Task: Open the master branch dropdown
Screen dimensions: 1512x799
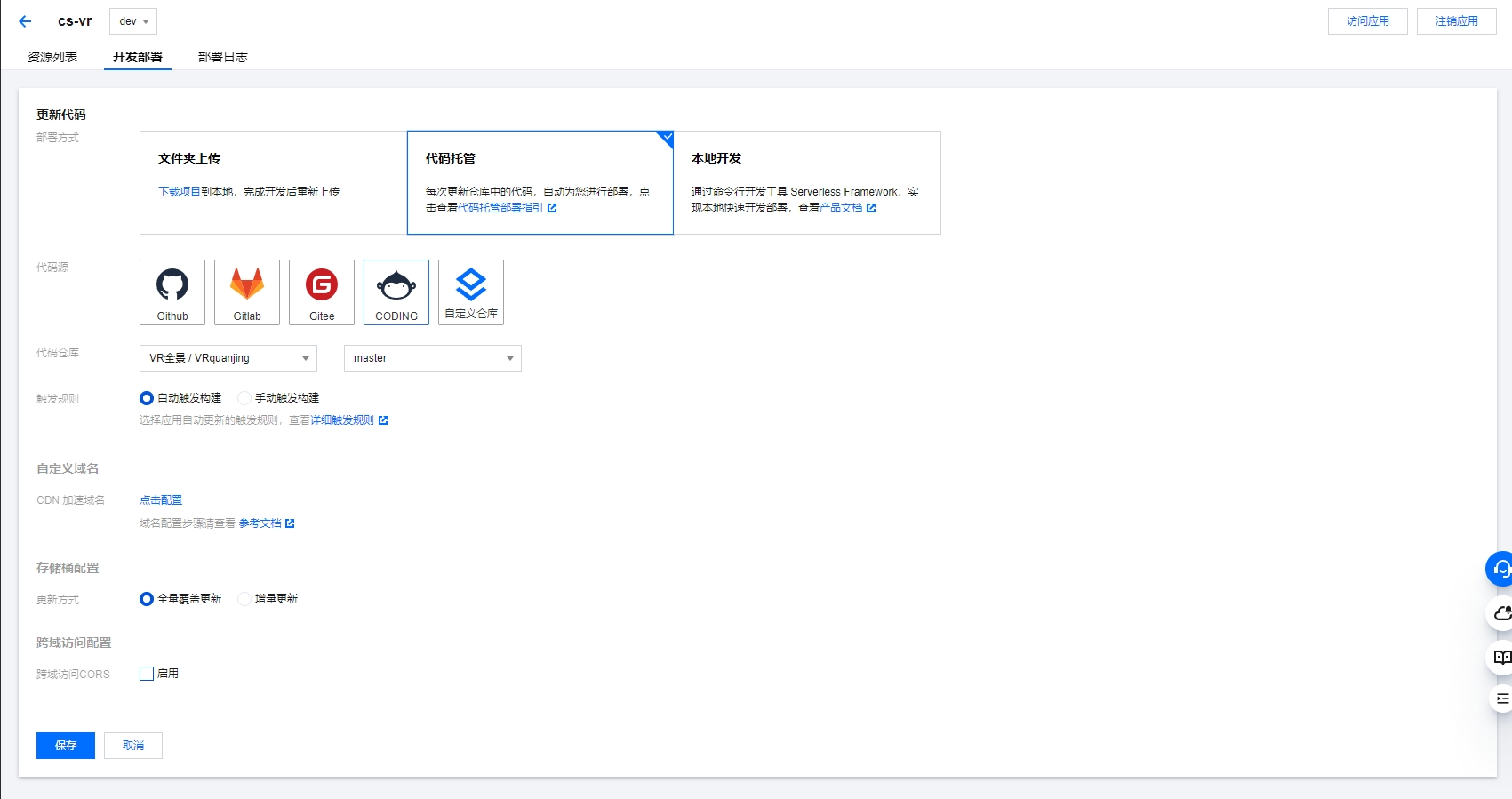Action: click(x=432, y=358)
